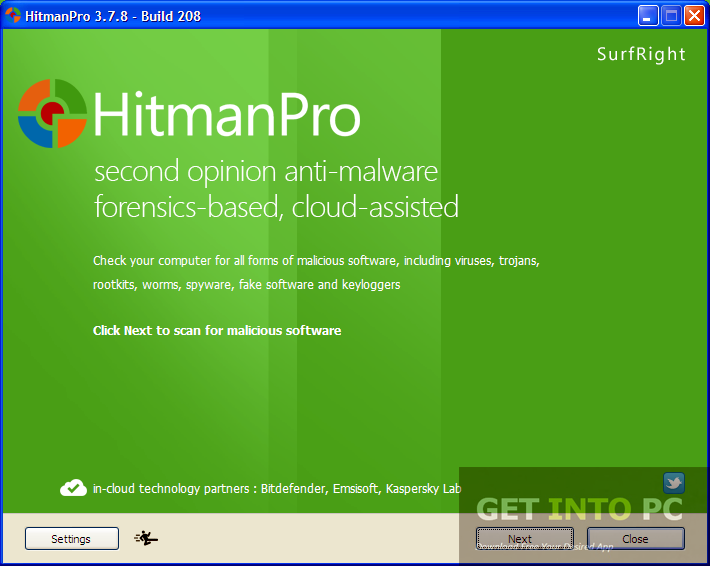Click the large HitmanPro heading text
Viewport: 710px width, 566px height.
tap(227, 115)
